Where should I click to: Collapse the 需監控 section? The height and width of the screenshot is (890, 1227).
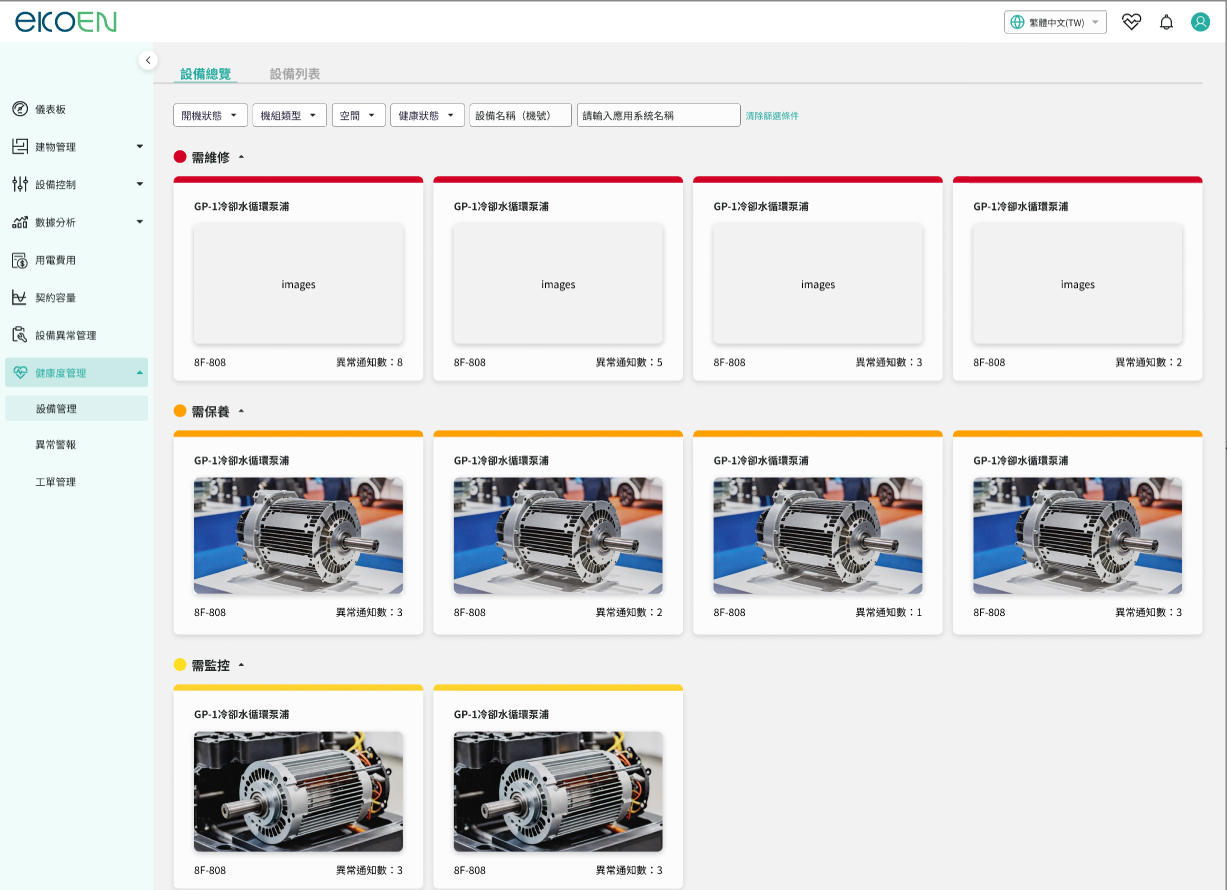241,665
